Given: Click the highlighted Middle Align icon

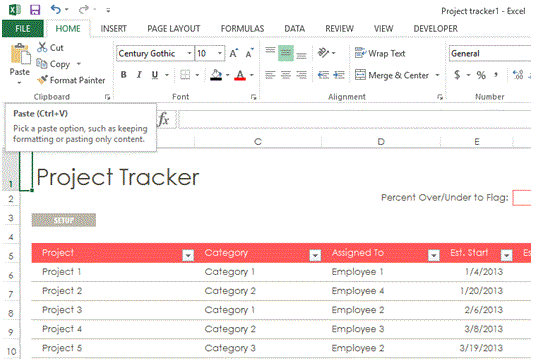Looking at the screenshot, I should pos(286,53).
